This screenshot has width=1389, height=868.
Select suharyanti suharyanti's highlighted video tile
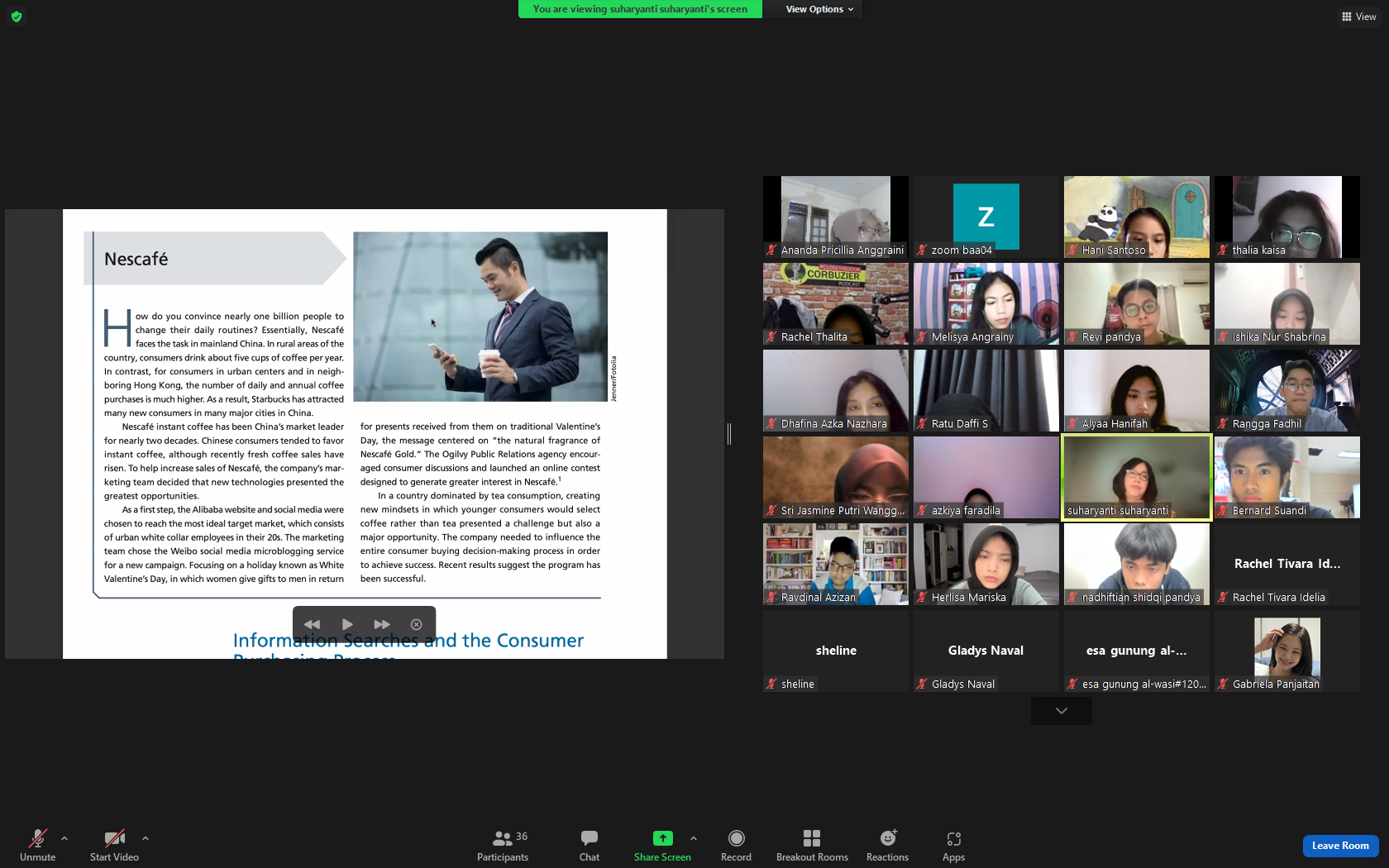tap(1137, 477)
